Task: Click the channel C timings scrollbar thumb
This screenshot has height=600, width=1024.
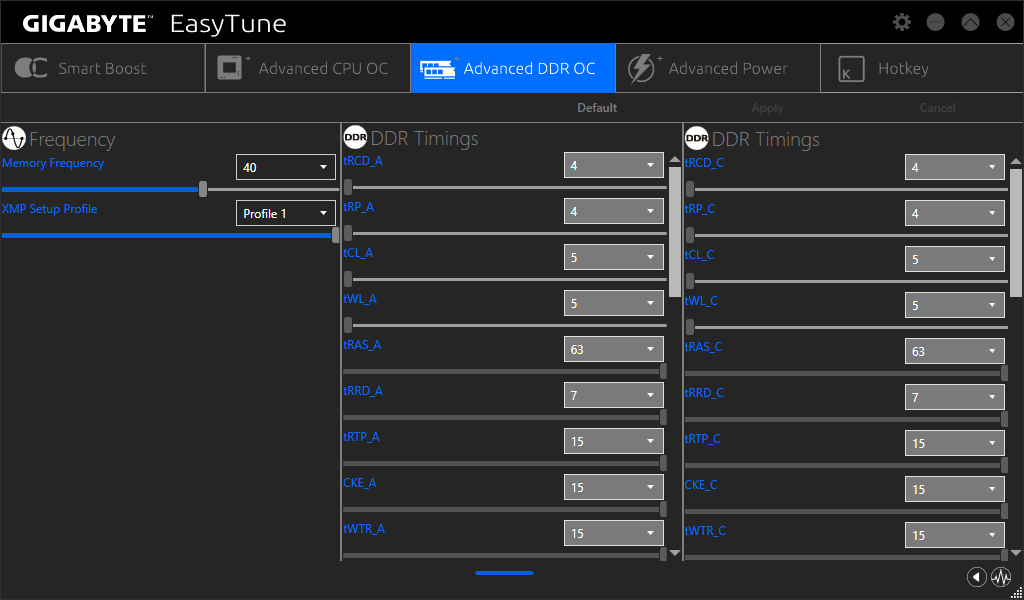Action: (1016, 234)
